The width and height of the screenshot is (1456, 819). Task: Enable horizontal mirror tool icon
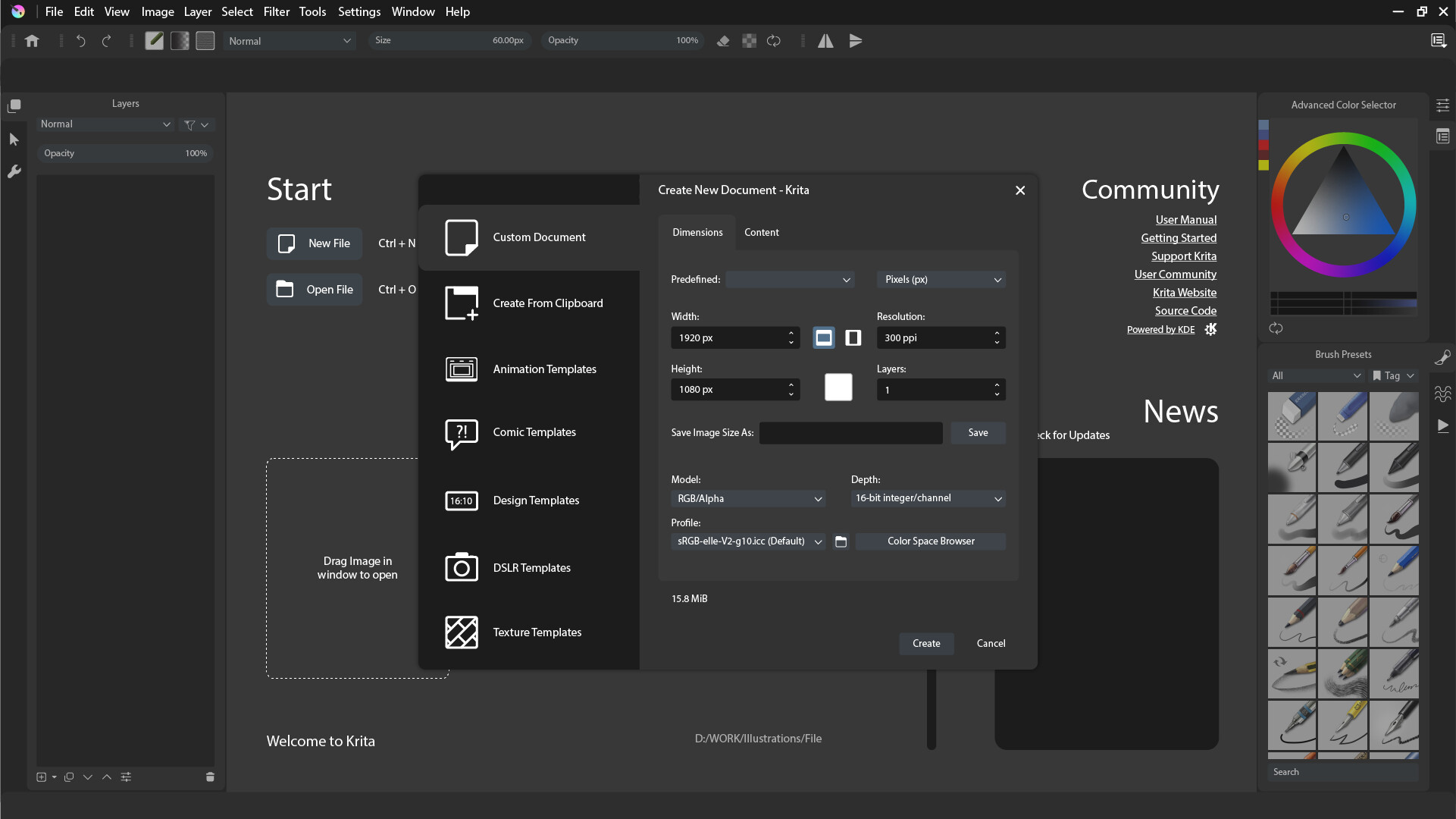(825, 41)
